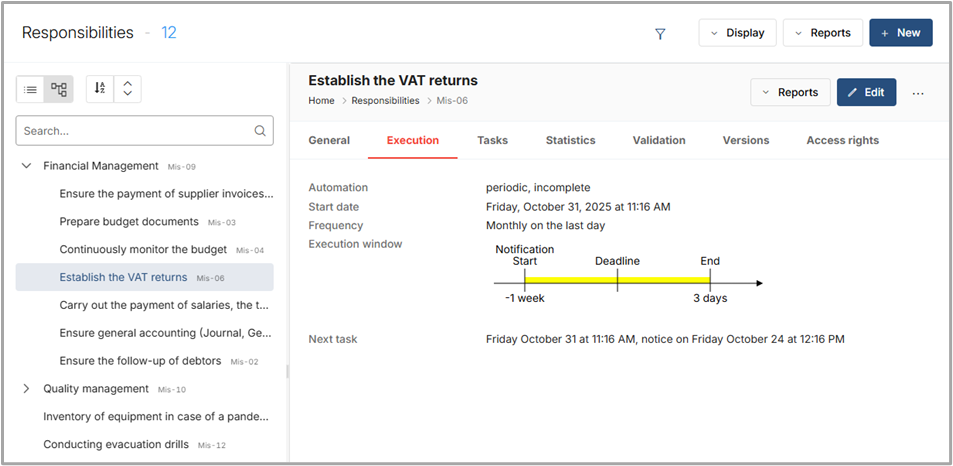Click into the Search field
Viewport: 953px width, 466px height.
(135, 130)
